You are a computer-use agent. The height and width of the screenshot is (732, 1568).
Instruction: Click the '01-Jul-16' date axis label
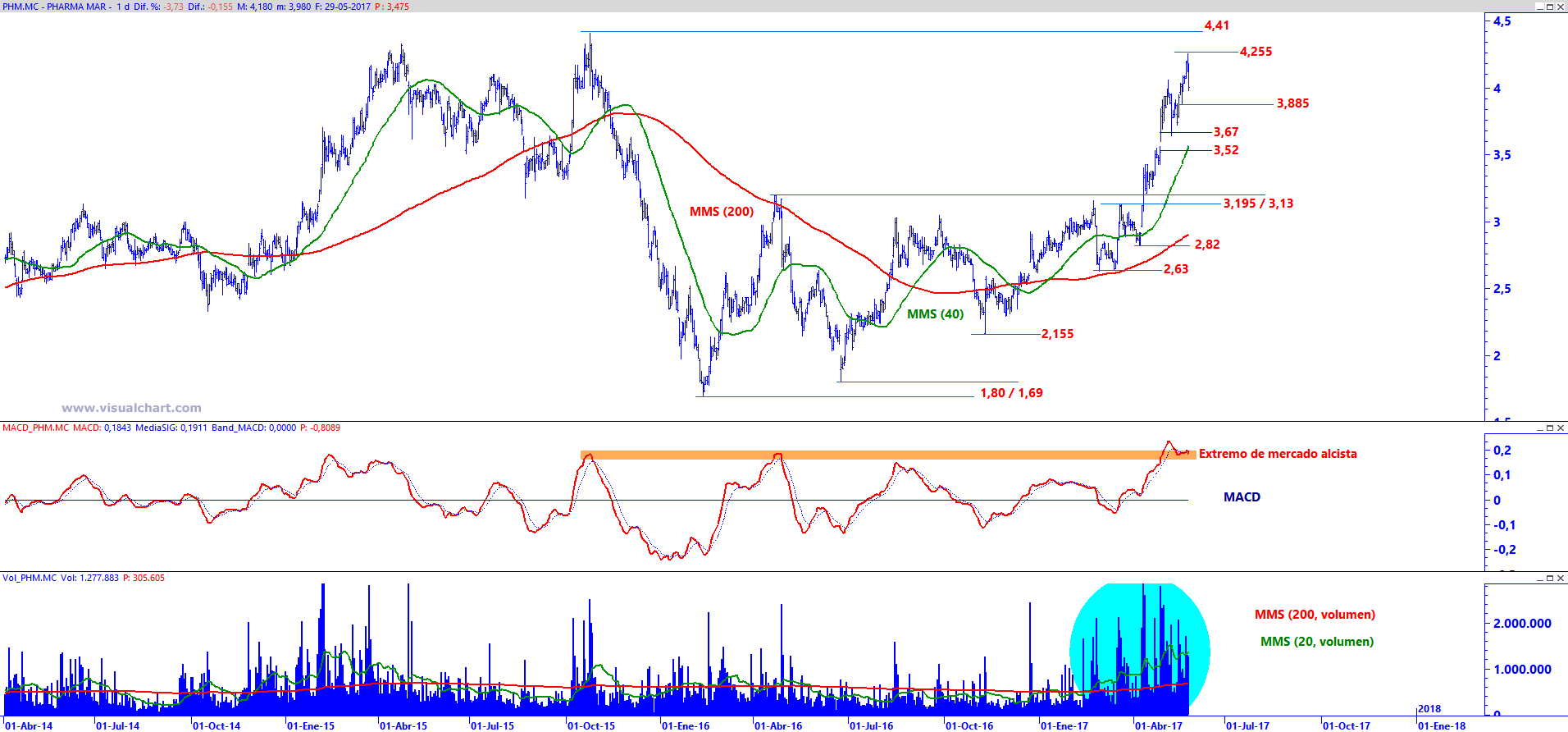click(872, 726)
